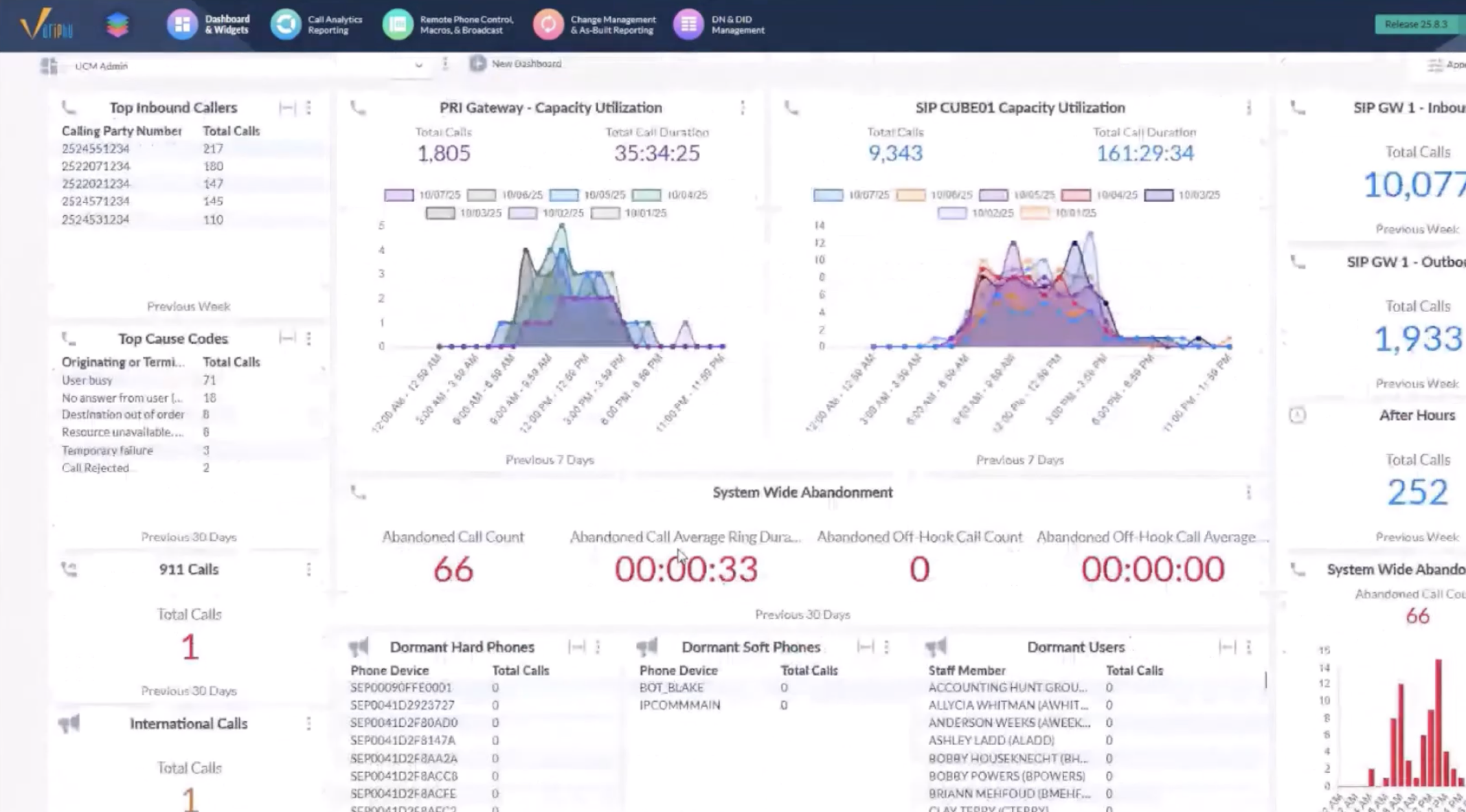Toggle 10/01/25 series in PRI Gateway legend
The image size is (1466, 812).
(605, 213)
